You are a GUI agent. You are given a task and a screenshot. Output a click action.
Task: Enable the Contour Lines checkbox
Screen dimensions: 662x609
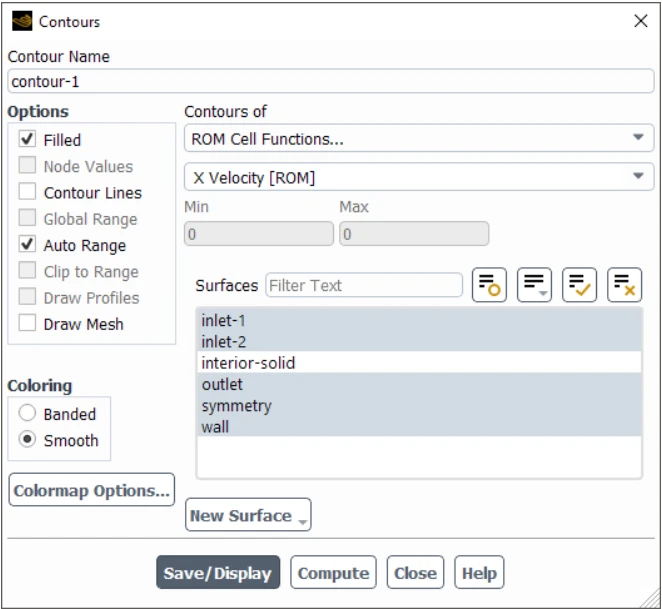coord(28,193)
